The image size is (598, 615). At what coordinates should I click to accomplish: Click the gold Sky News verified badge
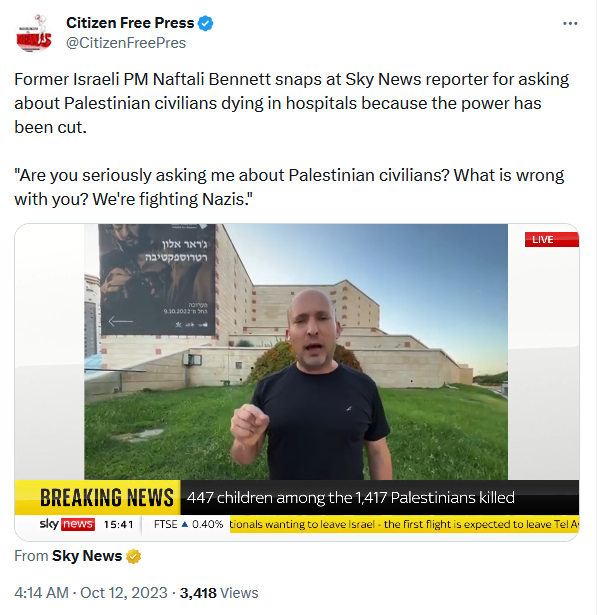[x=134, y=556]
